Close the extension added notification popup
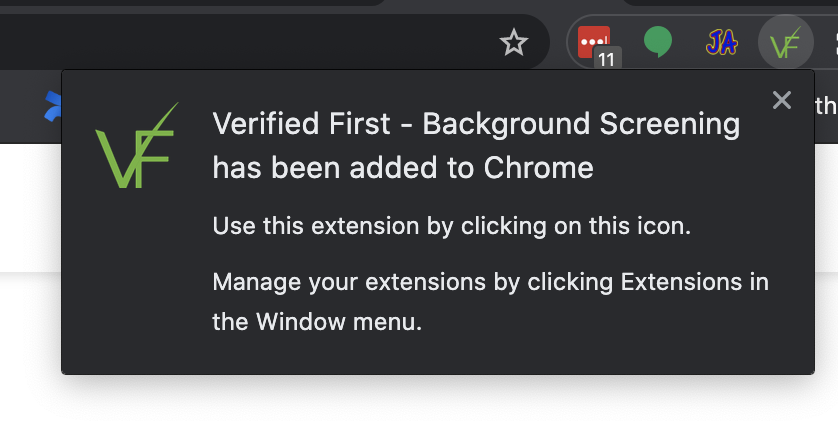 coord(781,100)
